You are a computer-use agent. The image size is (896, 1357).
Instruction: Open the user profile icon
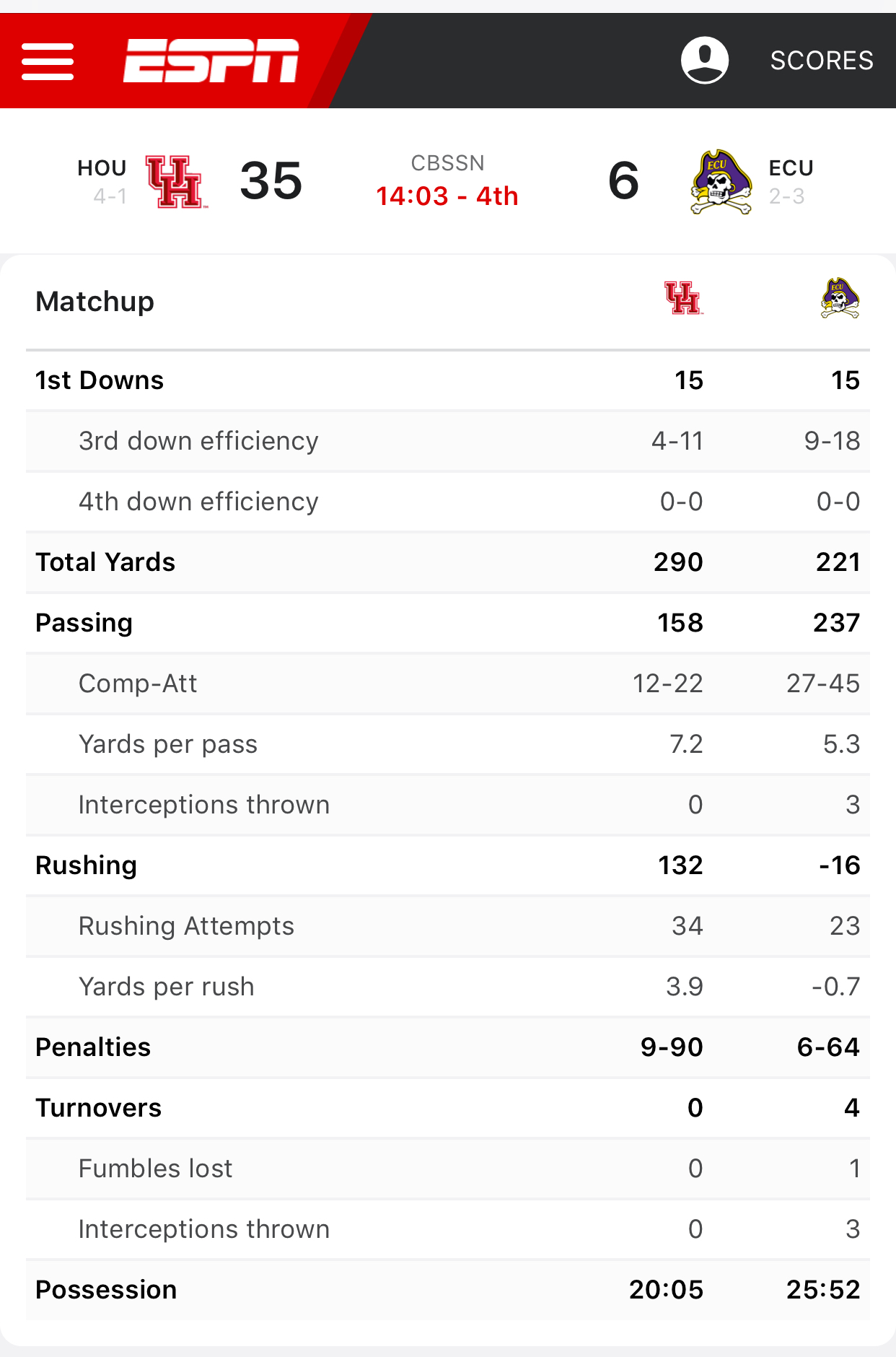[704, 61]
